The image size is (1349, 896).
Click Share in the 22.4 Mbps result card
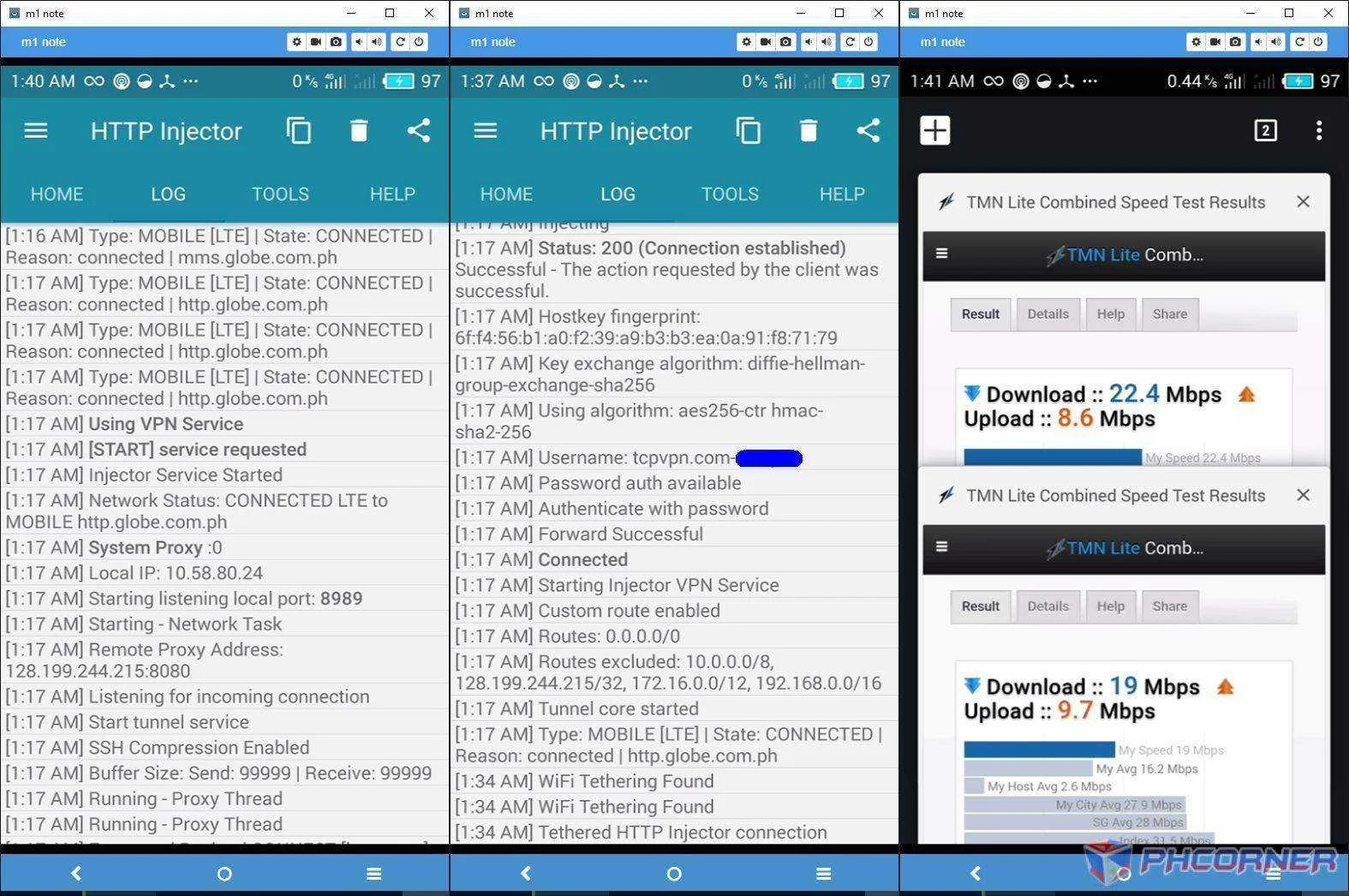tap(1169, 314)
